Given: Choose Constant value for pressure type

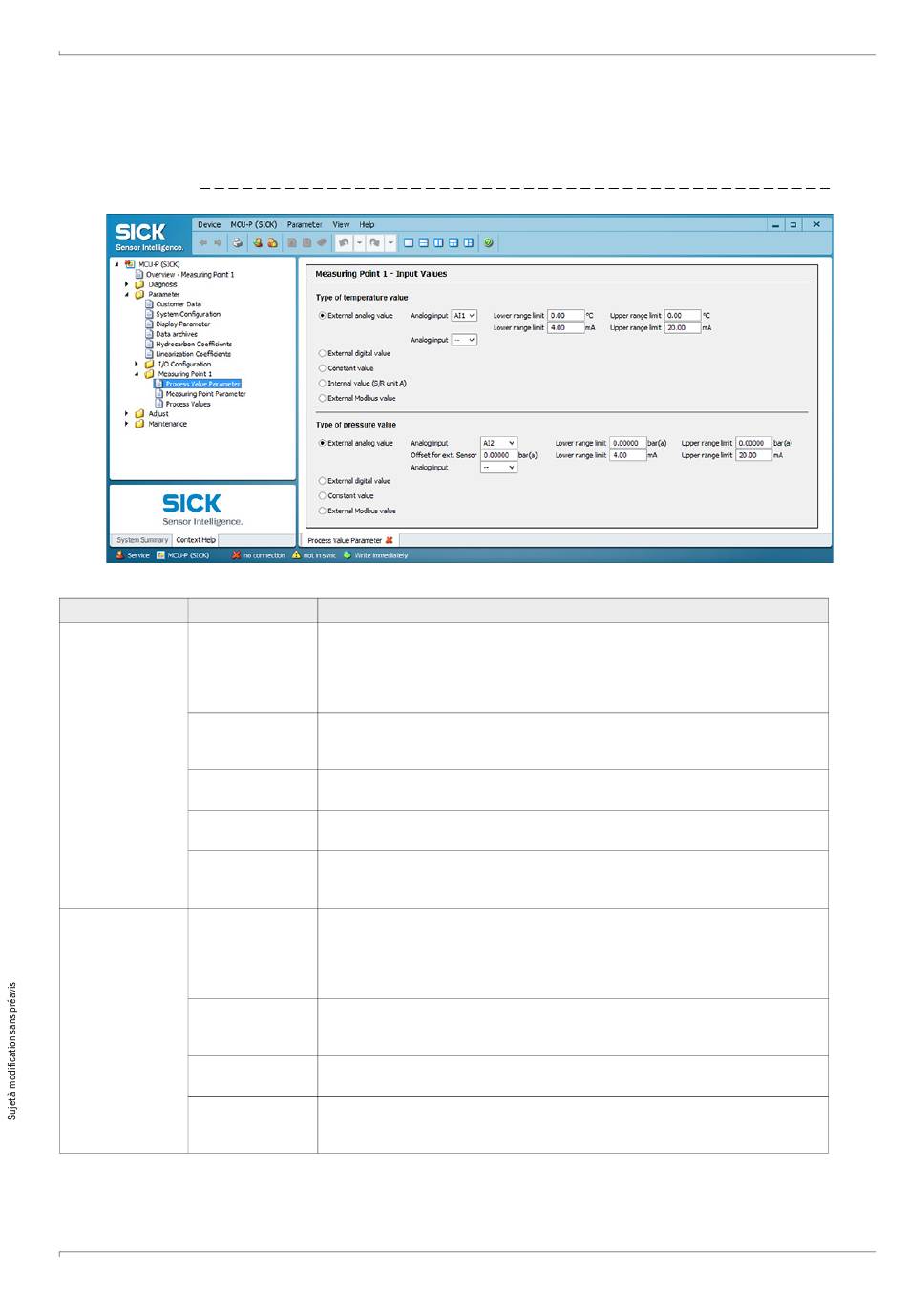Looking at the screenshot, I should (323, 496).
